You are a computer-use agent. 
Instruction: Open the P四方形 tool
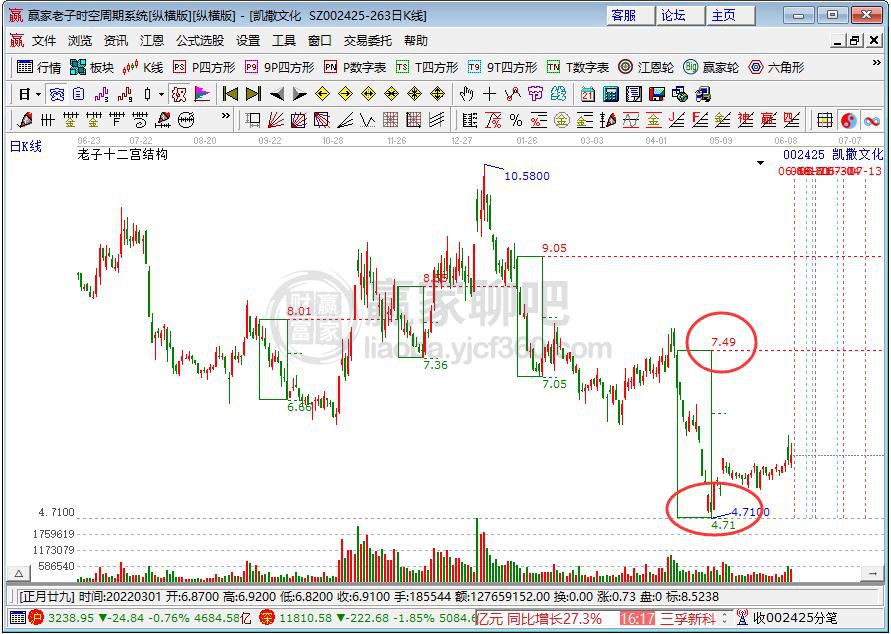click(204, 68)
